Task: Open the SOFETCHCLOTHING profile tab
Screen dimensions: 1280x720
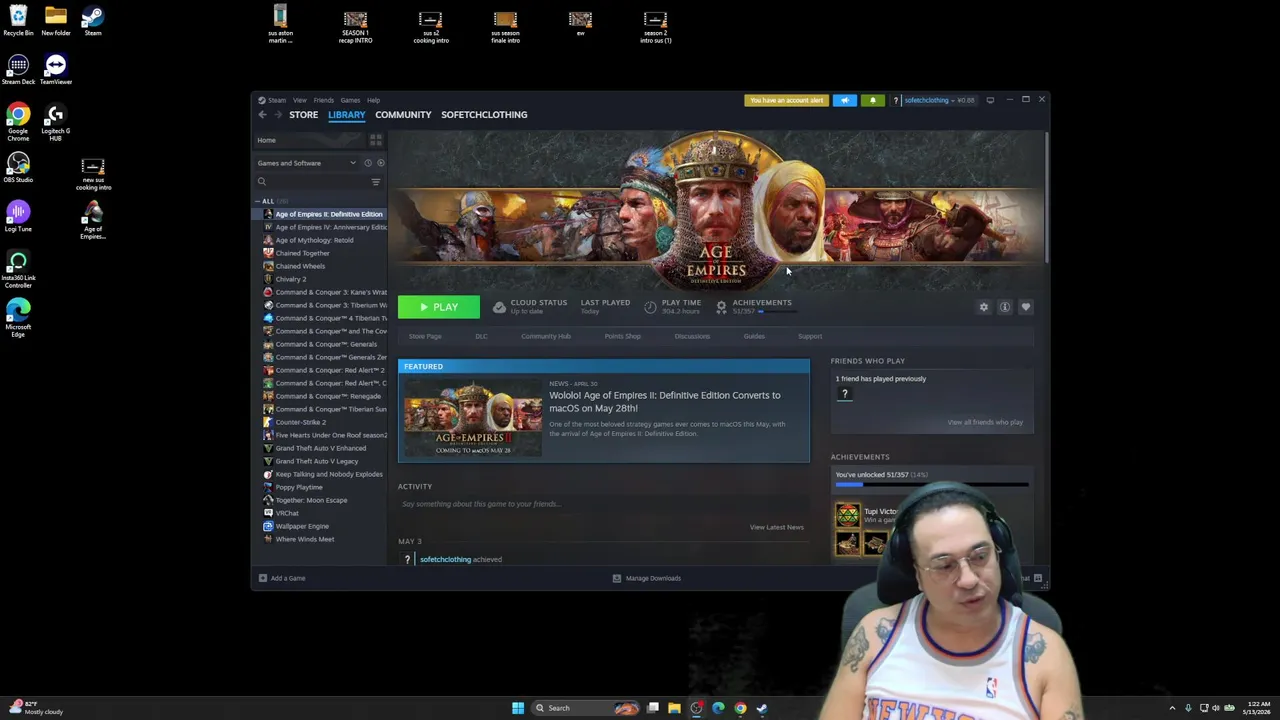Action: pos(484,115)
